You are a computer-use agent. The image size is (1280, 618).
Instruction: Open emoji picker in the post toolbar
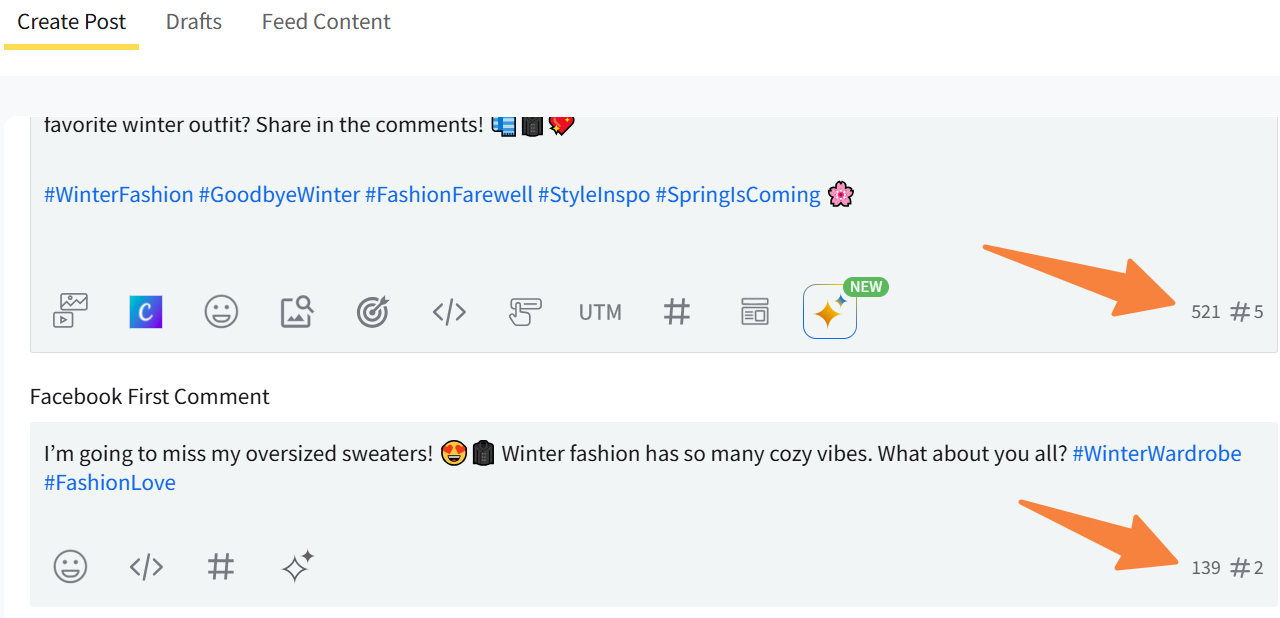click(221, 312)
